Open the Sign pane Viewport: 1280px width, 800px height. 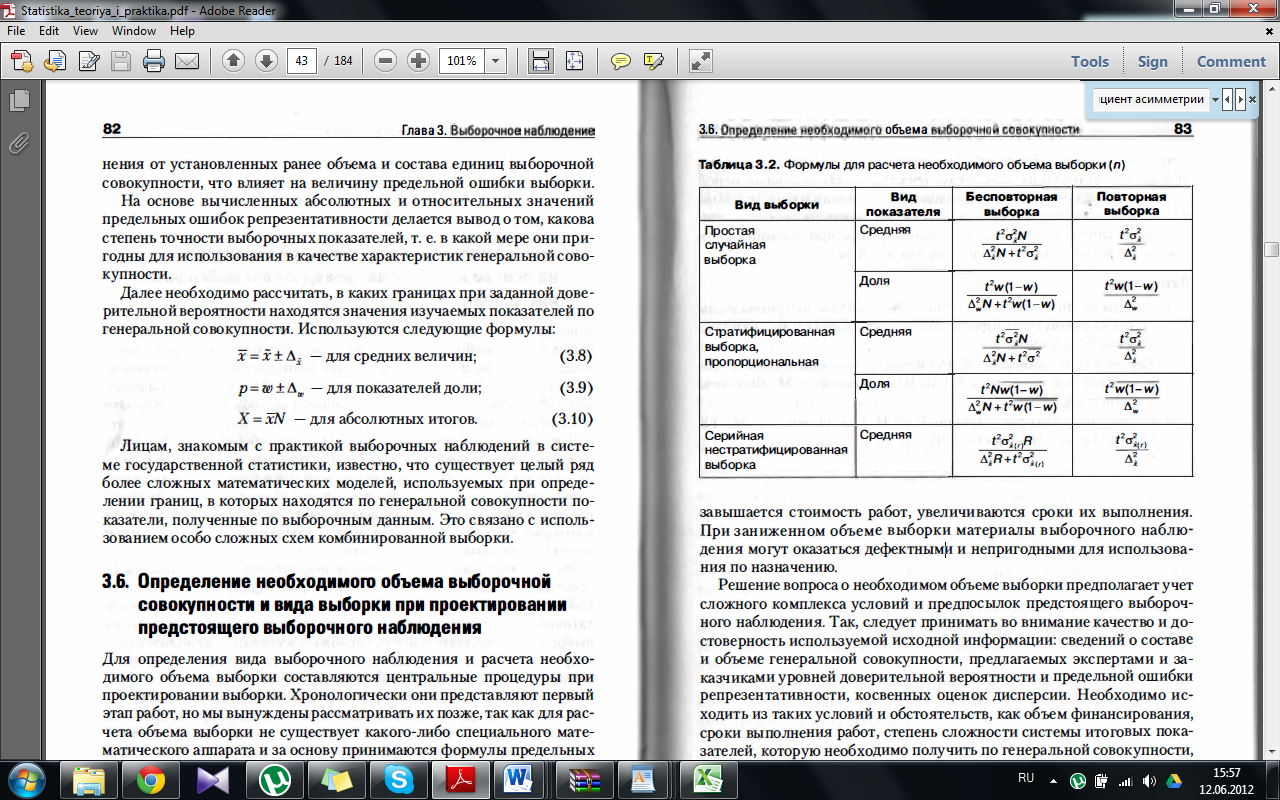click(1152, 61)
